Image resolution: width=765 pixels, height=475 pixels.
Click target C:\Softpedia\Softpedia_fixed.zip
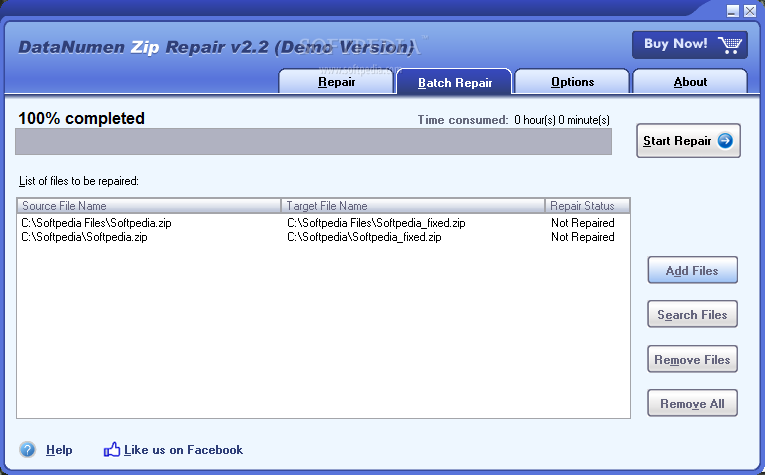[x=364, y=237]
